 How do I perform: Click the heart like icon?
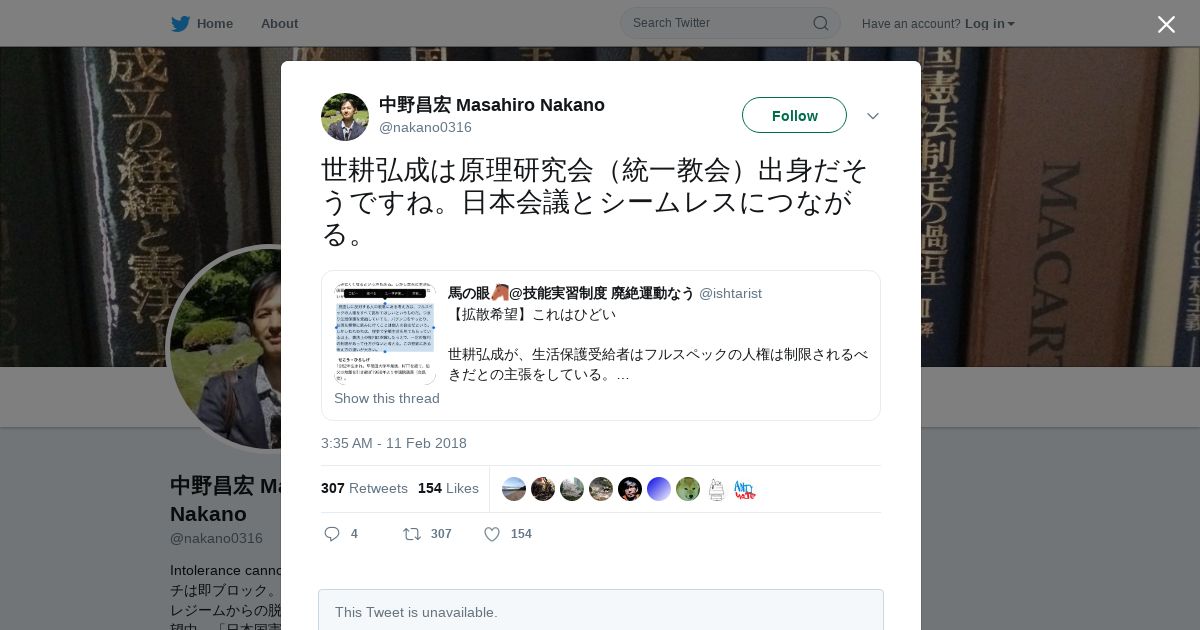(x=492, y=534)
